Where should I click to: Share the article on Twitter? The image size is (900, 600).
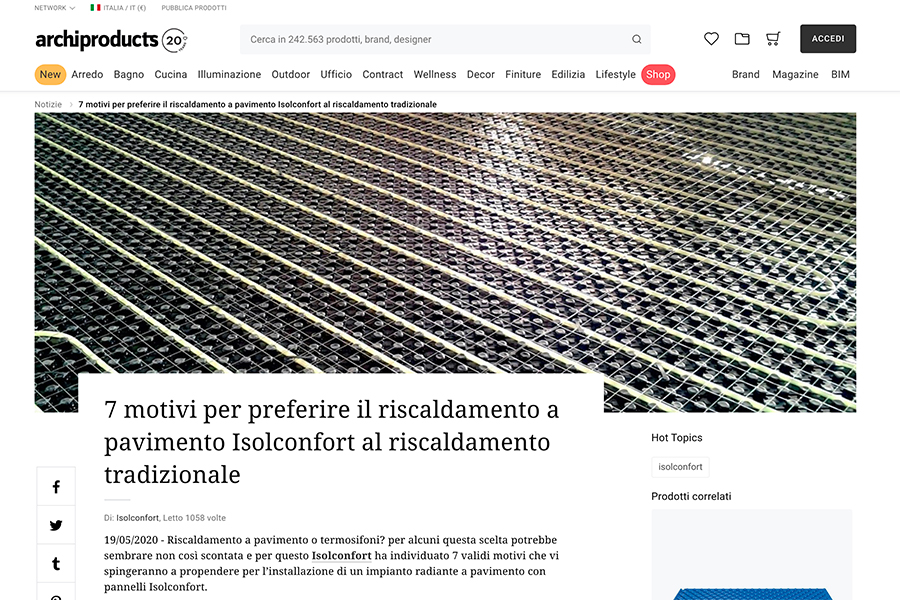[x=56, y=525]
